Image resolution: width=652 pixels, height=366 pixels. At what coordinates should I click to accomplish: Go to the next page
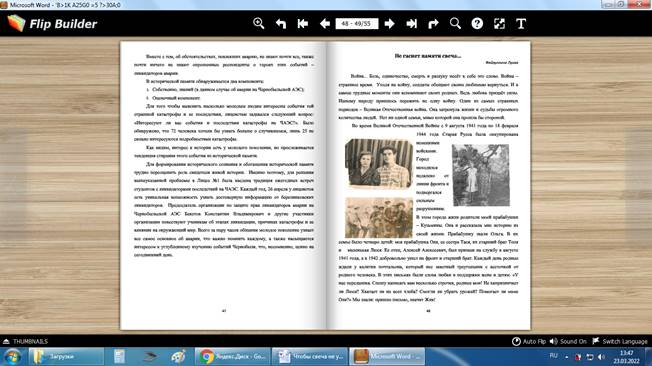pos(390,24)
